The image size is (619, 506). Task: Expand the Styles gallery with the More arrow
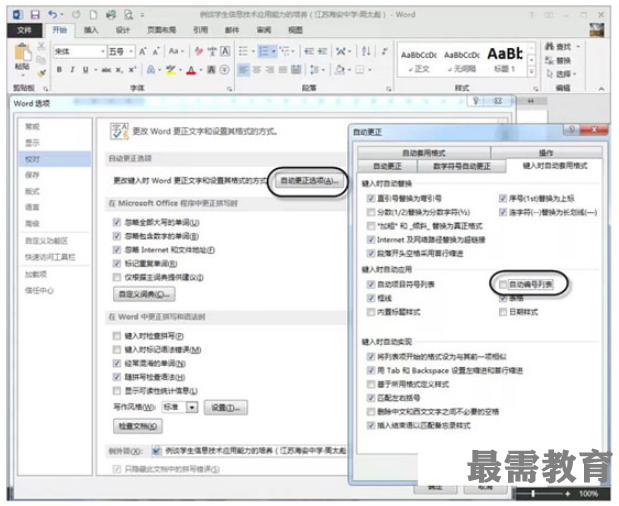[532, 72]
